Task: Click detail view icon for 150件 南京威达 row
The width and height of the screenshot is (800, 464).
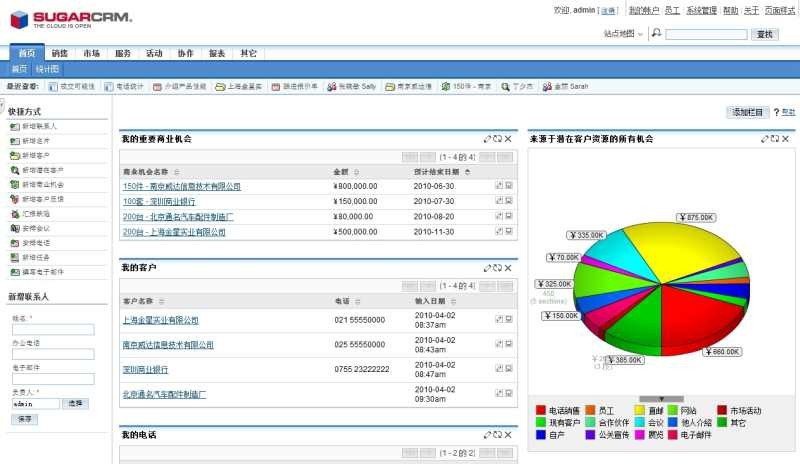Action: coord(509,186)
